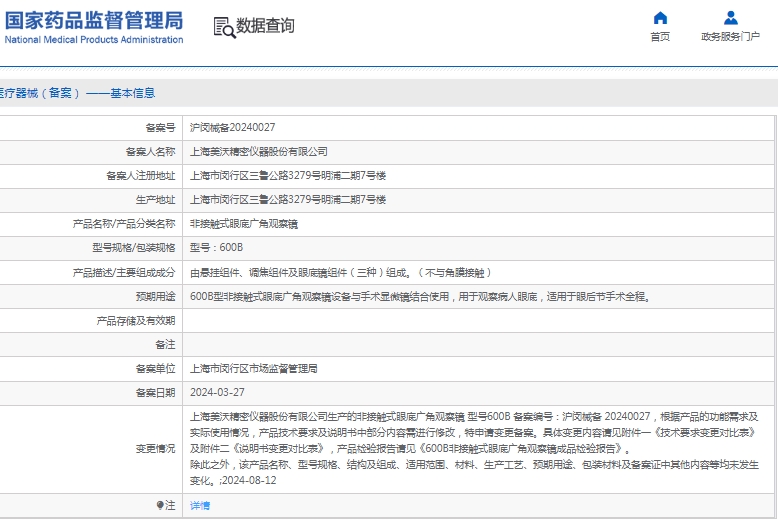The height and width of the screenshot is (522, 778).
Task: Click the 产品描述/主要组成成分 field label
Action: 124,272
